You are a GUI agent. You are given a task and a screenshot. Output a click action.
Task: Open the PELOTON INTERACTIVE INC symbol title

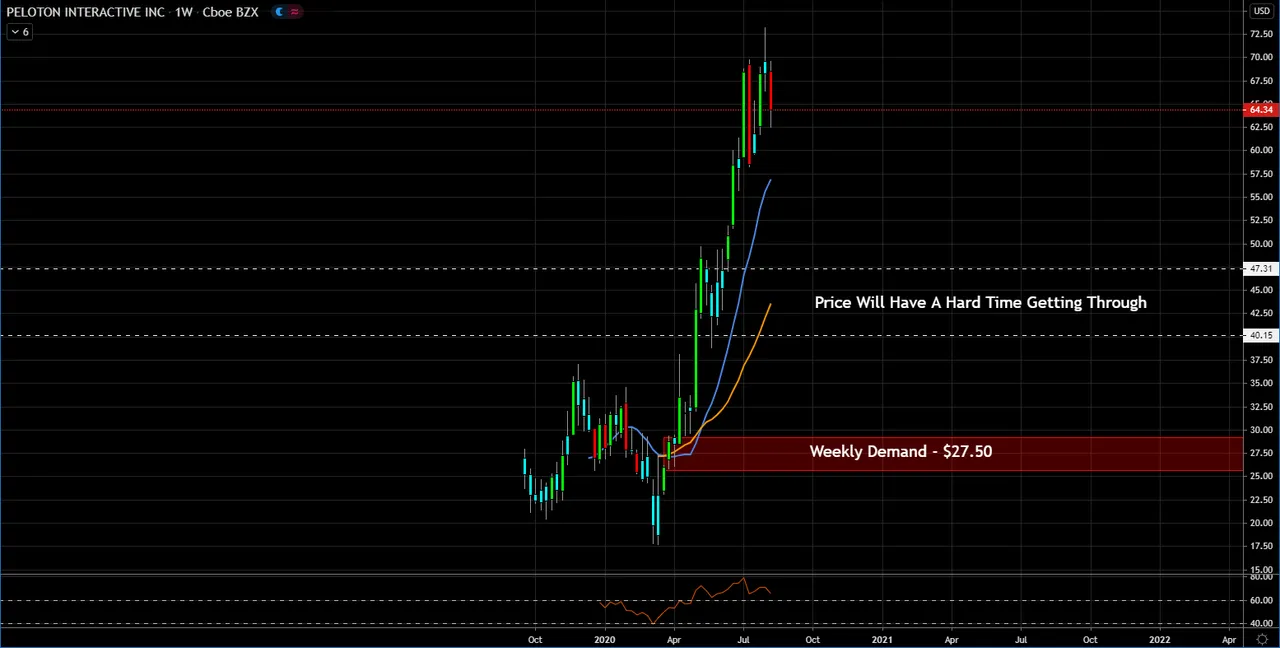(x=85, y=12)
